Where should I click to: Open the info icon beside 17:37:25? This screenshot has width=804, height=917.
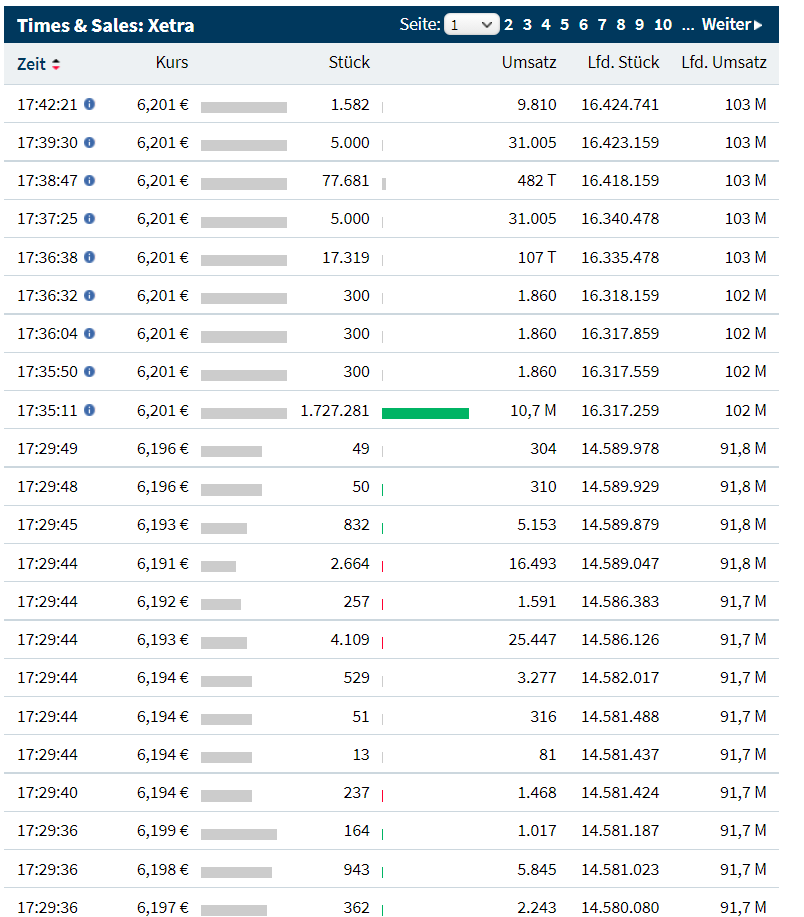click(x=90, y=219)
